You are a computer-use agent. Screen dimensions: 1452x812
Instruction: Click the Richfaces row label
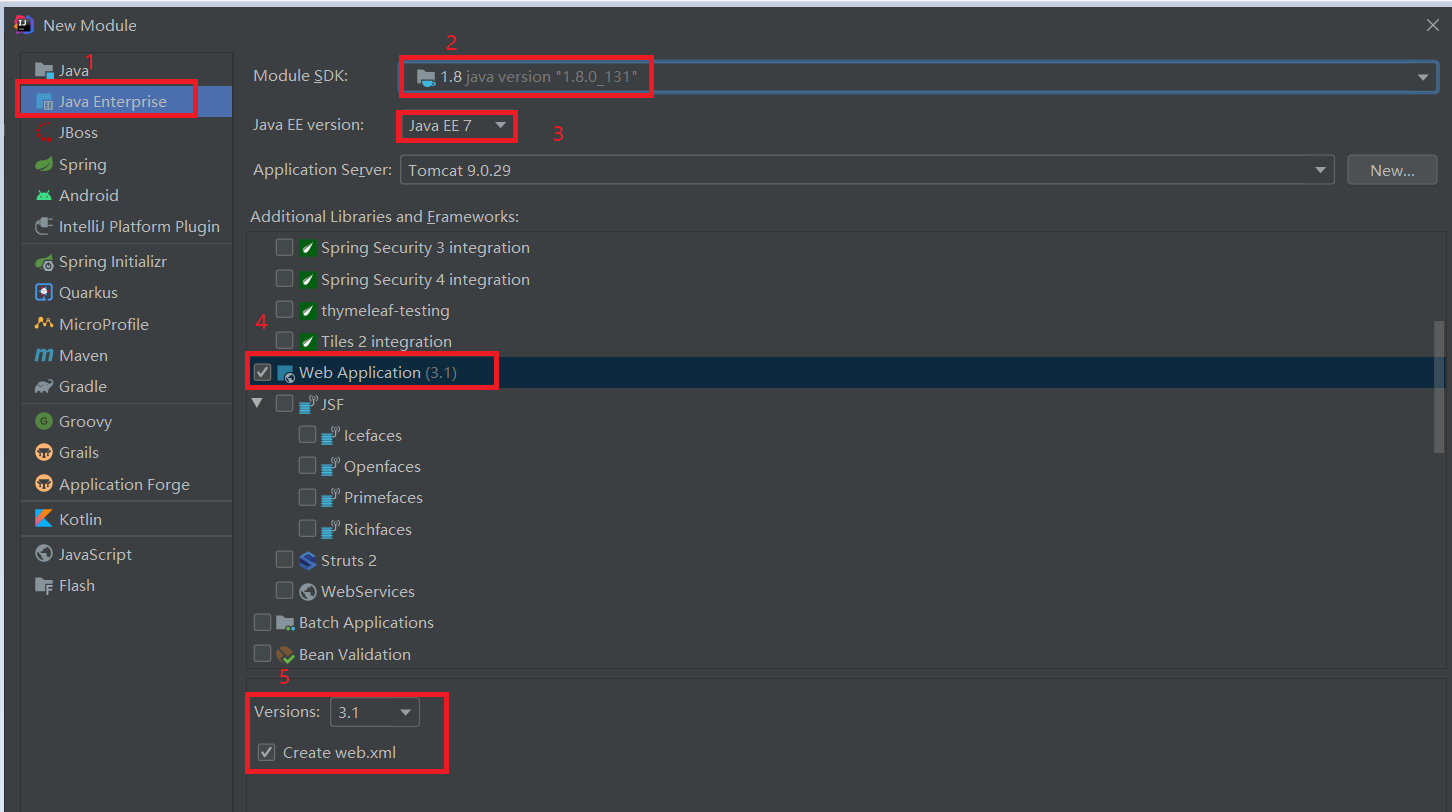pos(378,529)
